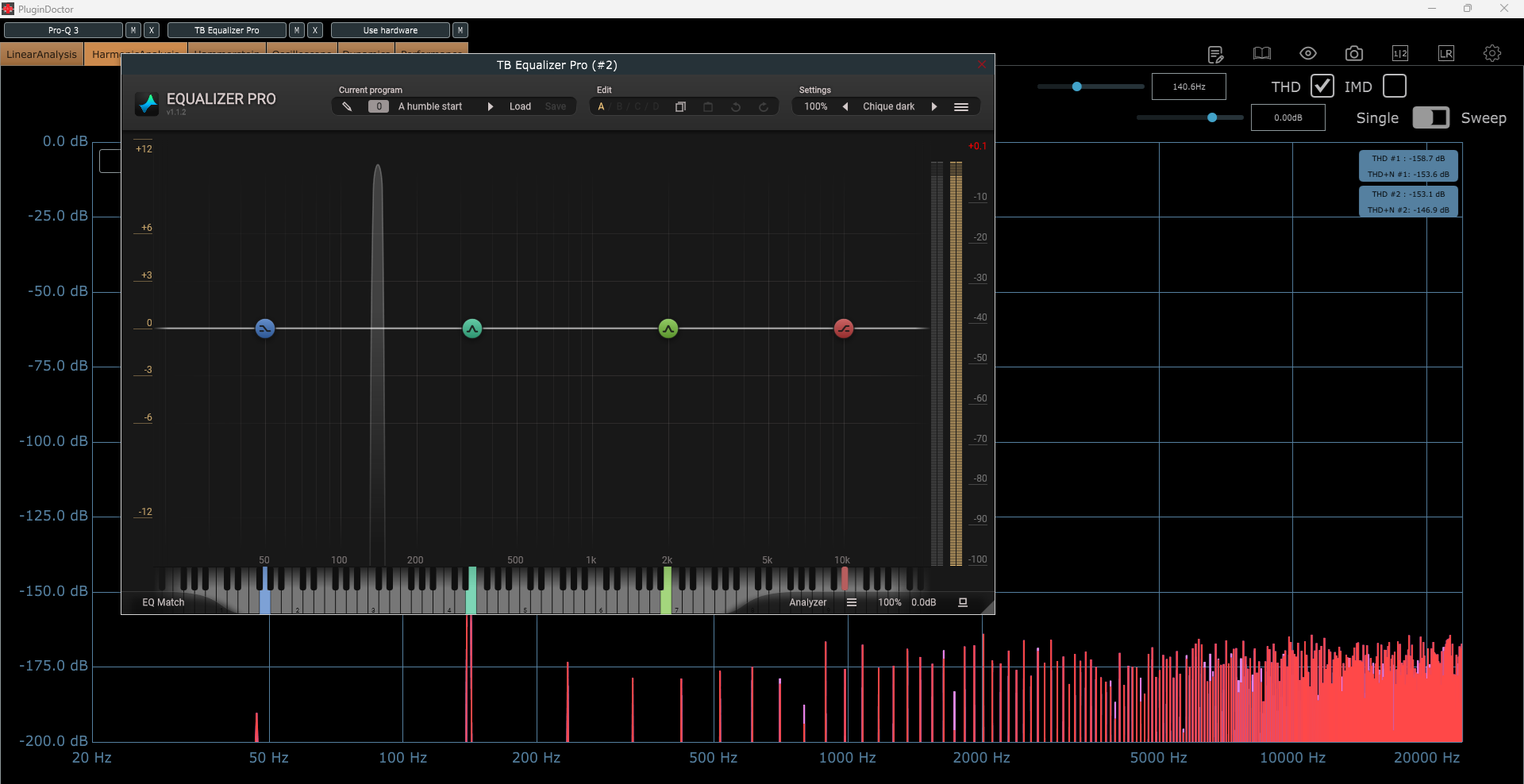The image size is (1524, 784).
Task: Adjust the frequency slider handle
Action: (x=1077, y=86)
